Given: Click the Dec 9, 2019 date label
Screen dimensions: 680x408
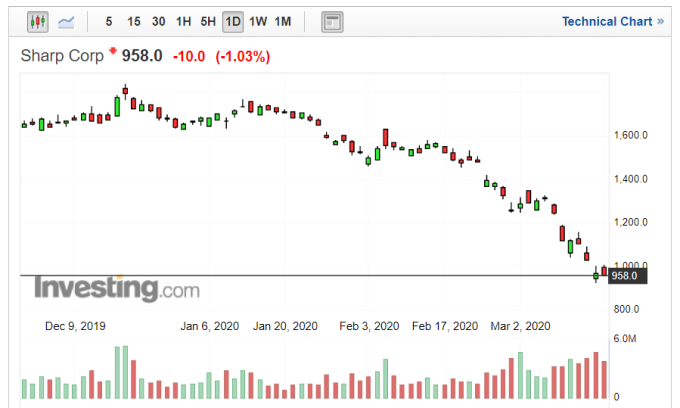Looking at the screenshot, I should pos(75,326).
